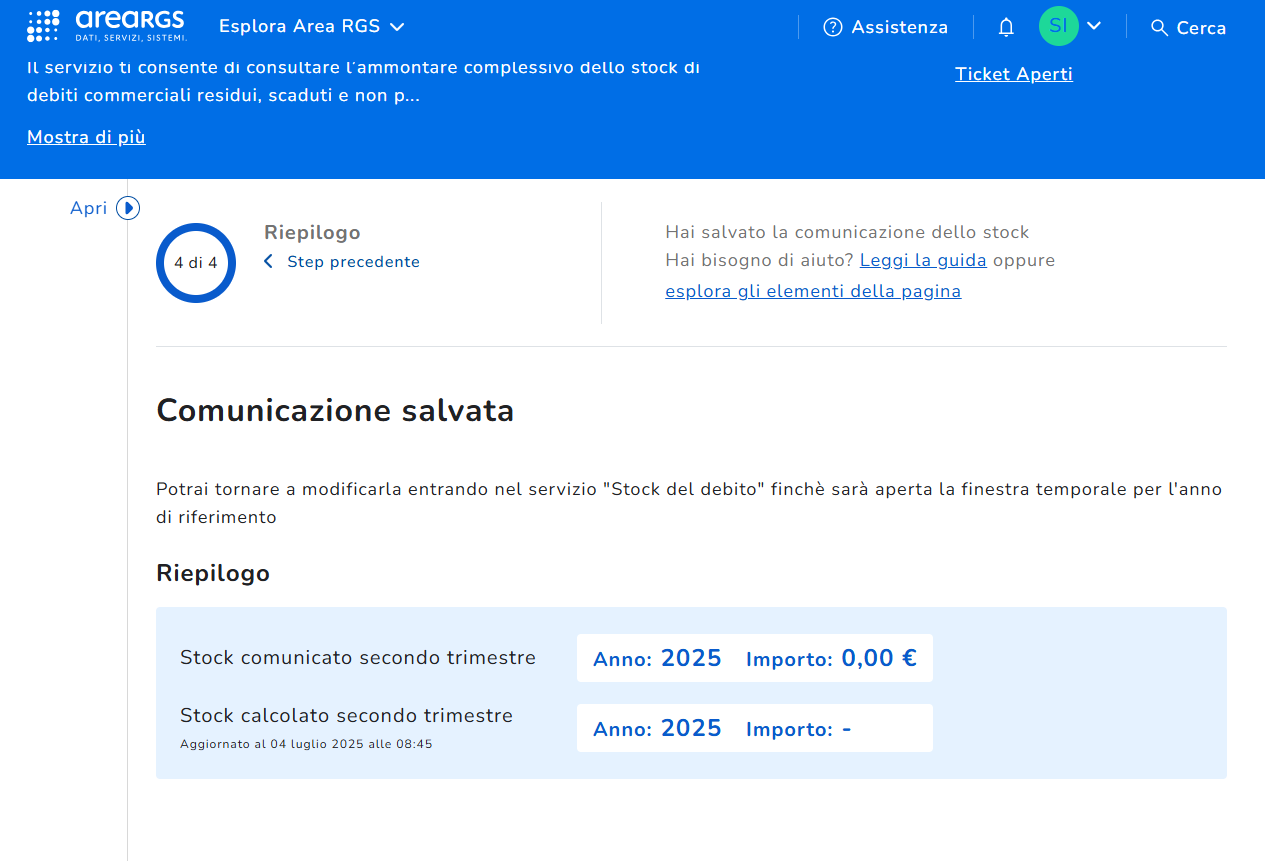Click the green SI user avatar
This screenshot has width=1265, height=861.
(x=1058, y=26)
